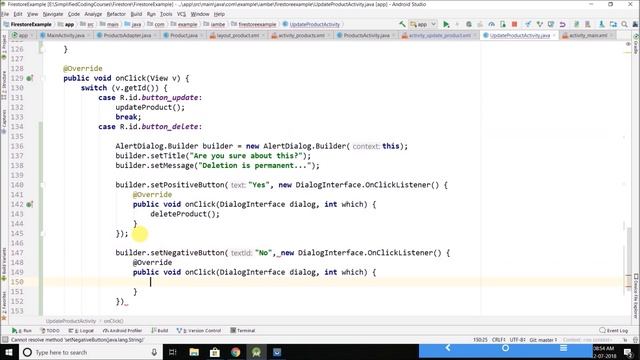
Task: Click the Make Project hammer icon
Action: point(402,24)
